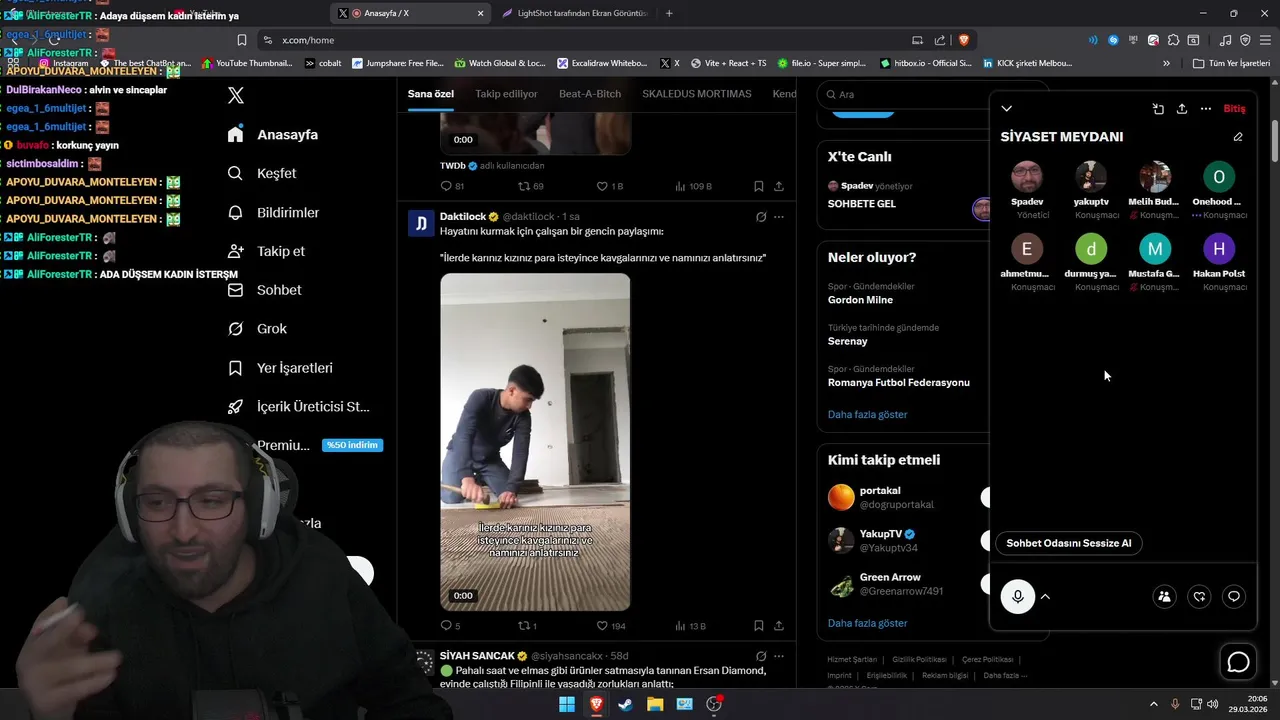Open Yer İşaretleri bookmarks in sidebar
The height and width of the screenshot is (720, 1280).
pyautogui.click(x=280, y=368)
